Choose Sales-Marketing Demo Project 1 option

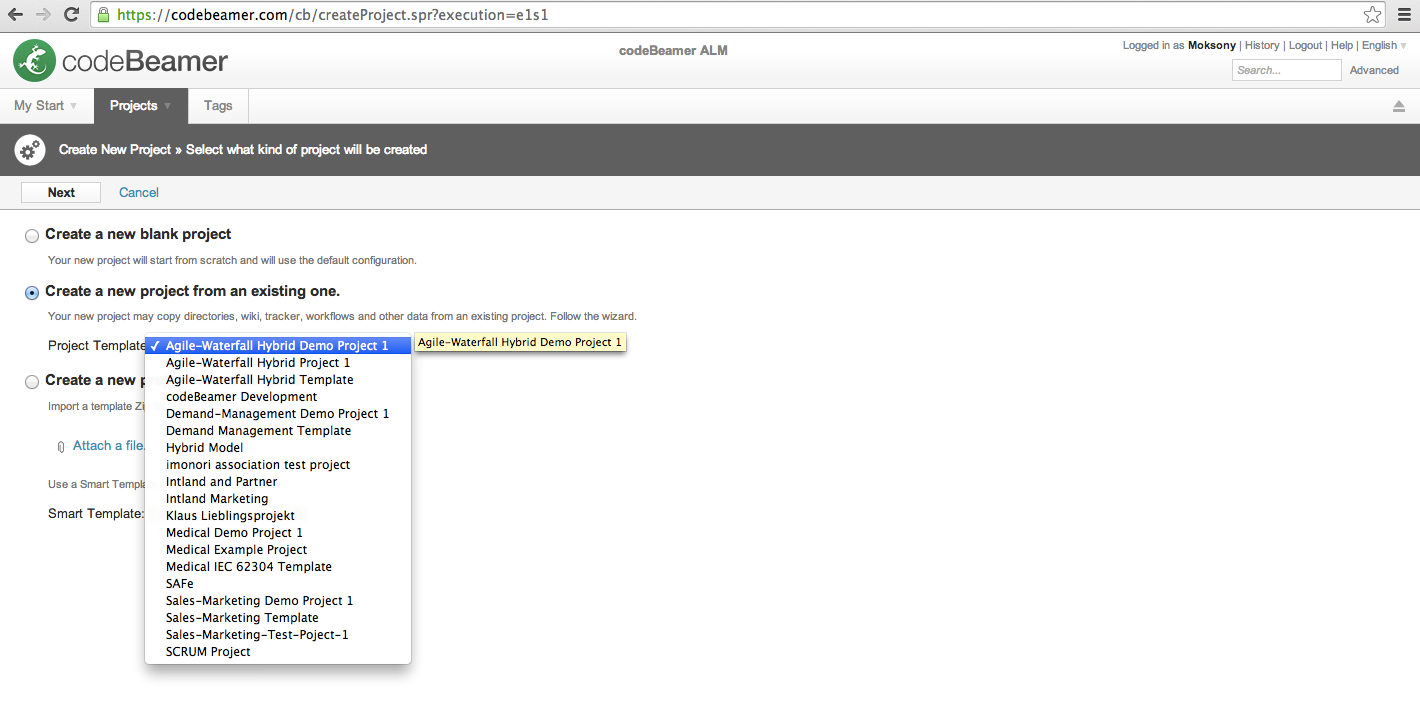tap(278, 601)
